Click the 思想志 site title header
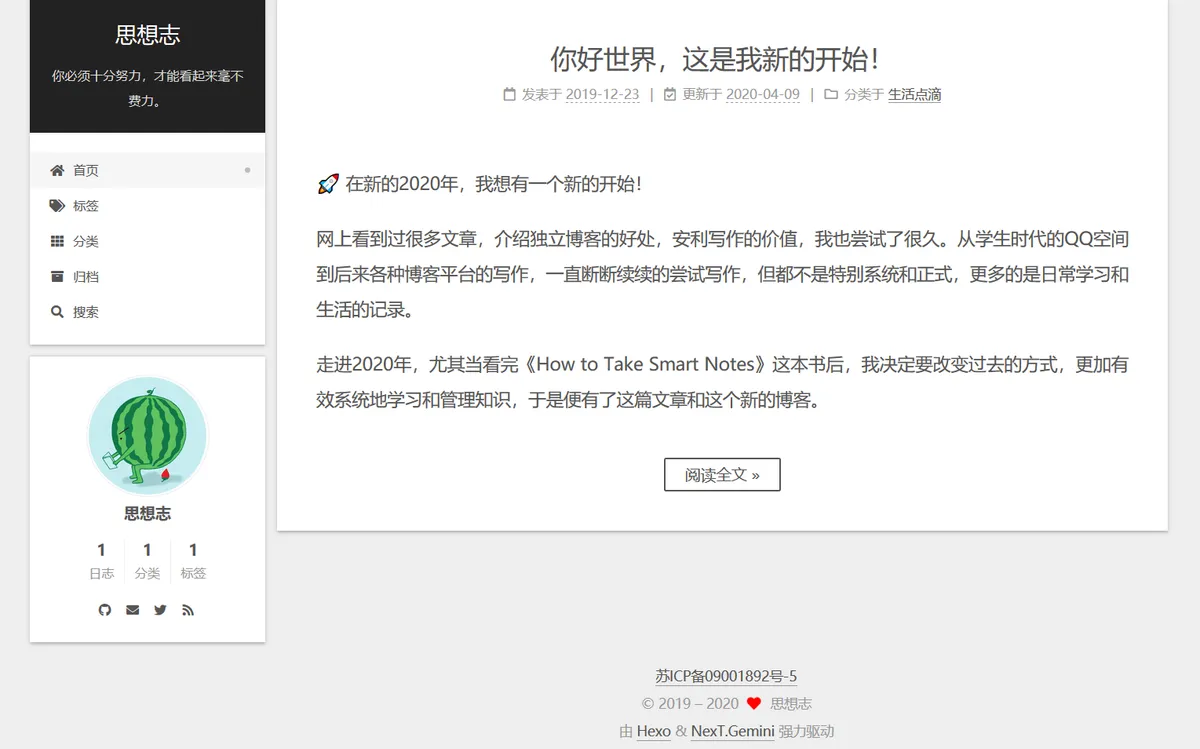 click(x=148, y=35)
